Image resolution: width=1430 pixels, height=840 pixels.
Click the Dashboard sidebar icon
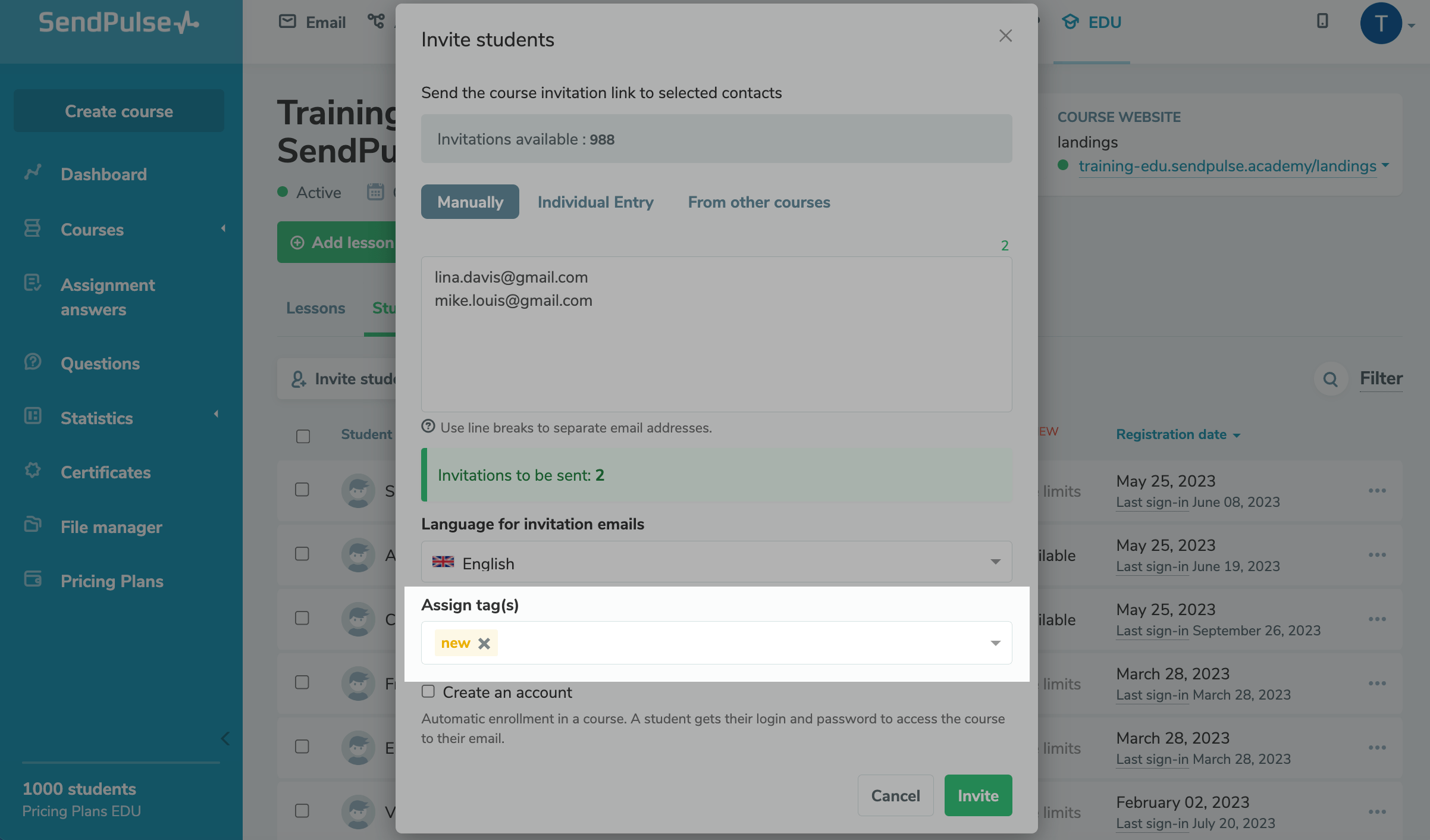click(x=33, y=173)
